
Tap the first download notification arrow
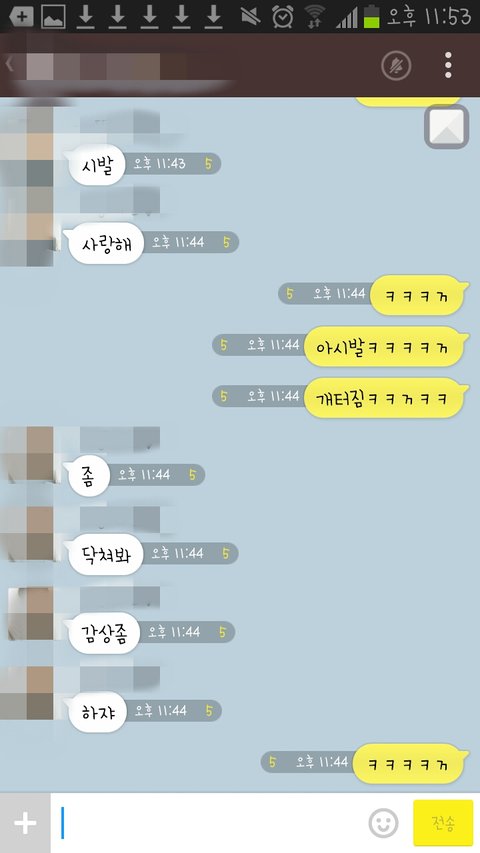tap(85, 16)
